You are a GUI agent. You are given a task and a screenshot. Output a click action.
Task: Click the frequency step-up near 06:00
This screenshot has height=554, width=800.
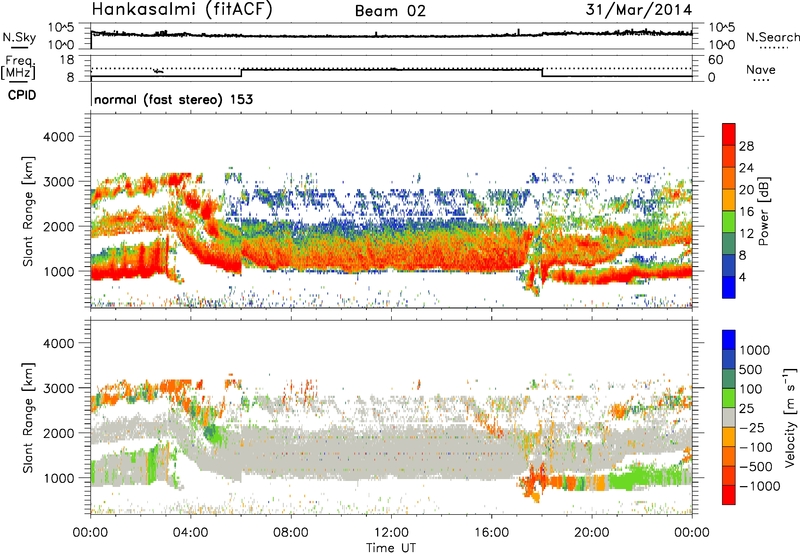coord(241,73)
